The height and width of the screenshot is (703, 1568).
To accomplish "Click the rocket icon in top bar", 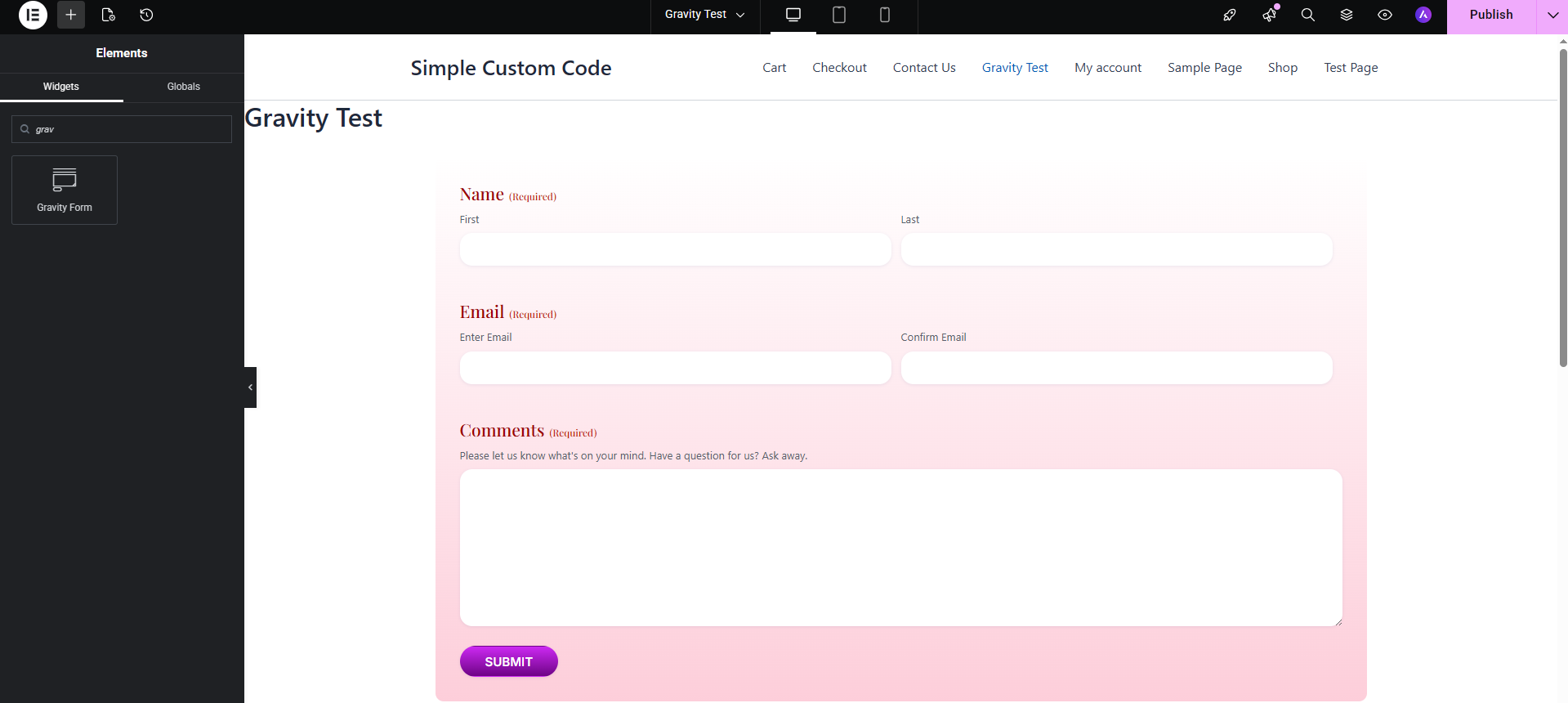I will tap(1229, 15).
